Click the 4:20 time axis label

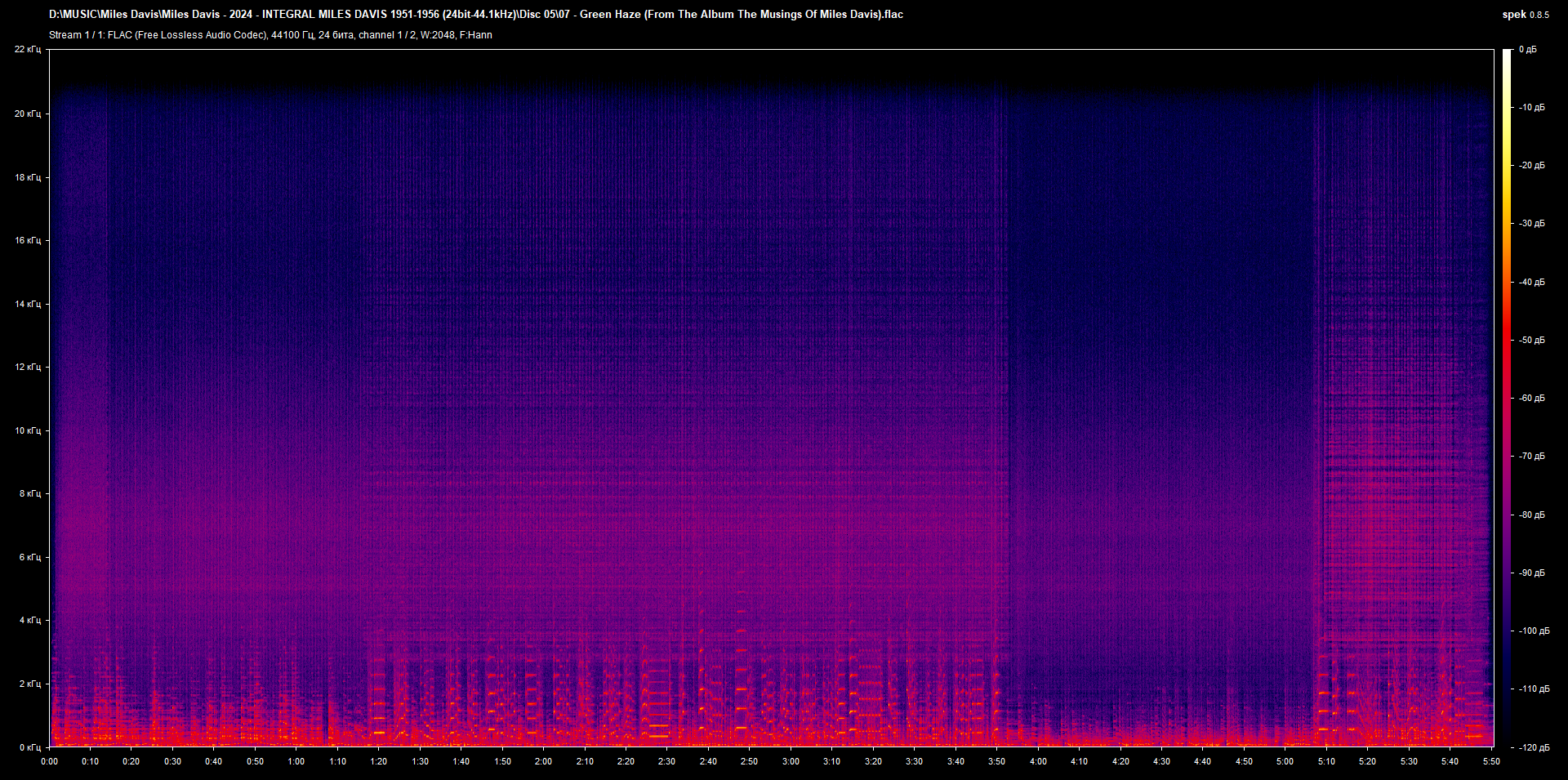[1120, 761]
